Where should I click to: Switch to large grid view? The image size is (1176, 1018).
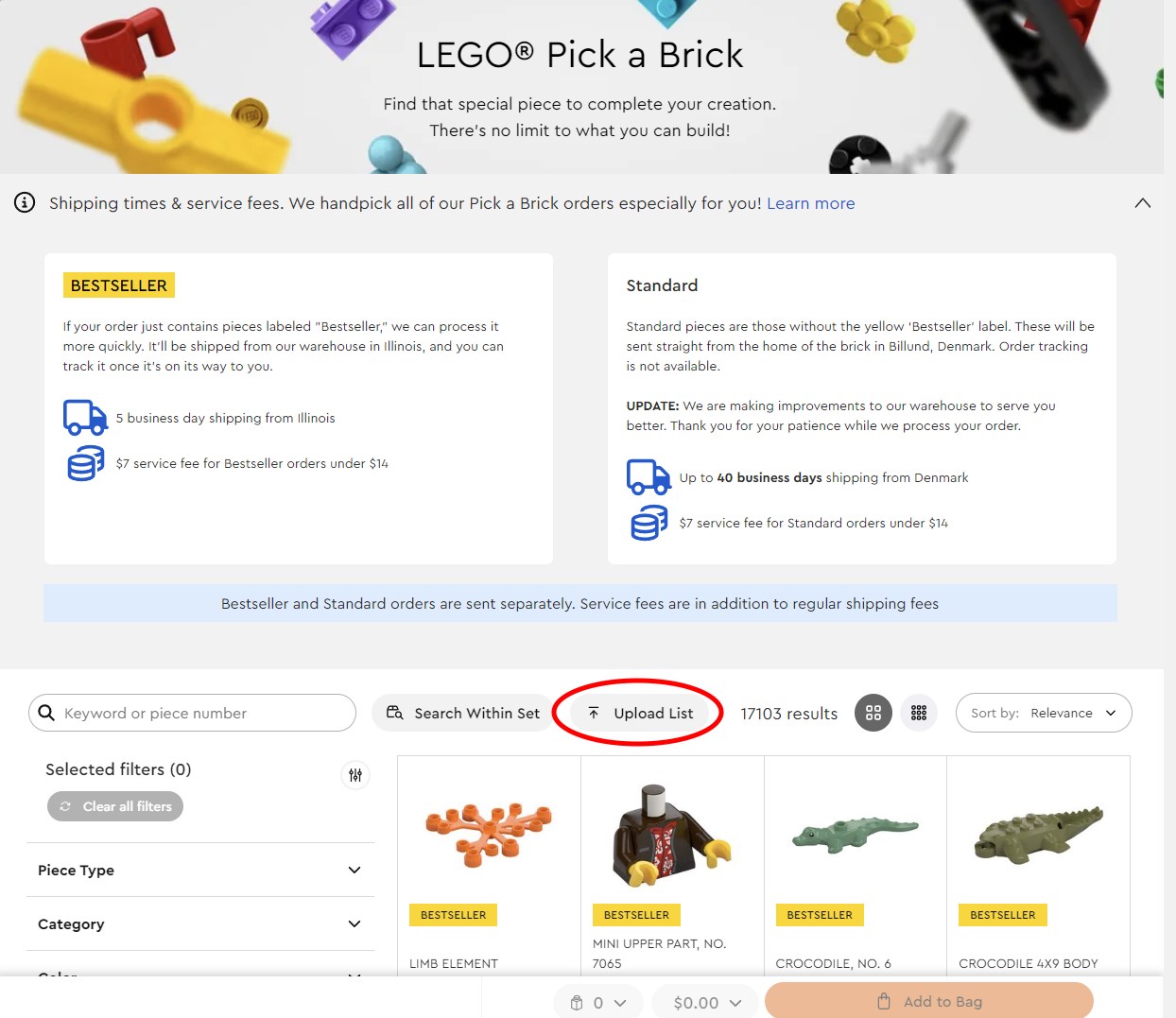click(x=873, y=713)
